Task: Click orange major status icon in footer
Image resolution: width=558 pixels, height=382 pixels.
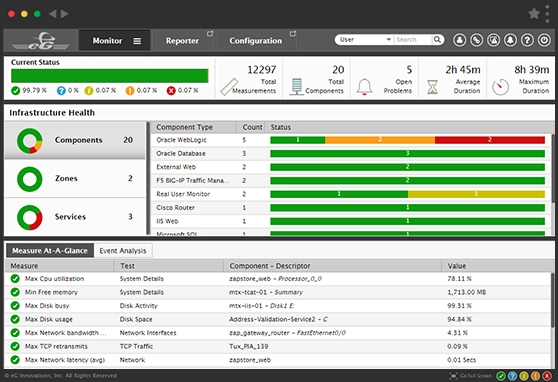Action: click(x=535, y=376)
